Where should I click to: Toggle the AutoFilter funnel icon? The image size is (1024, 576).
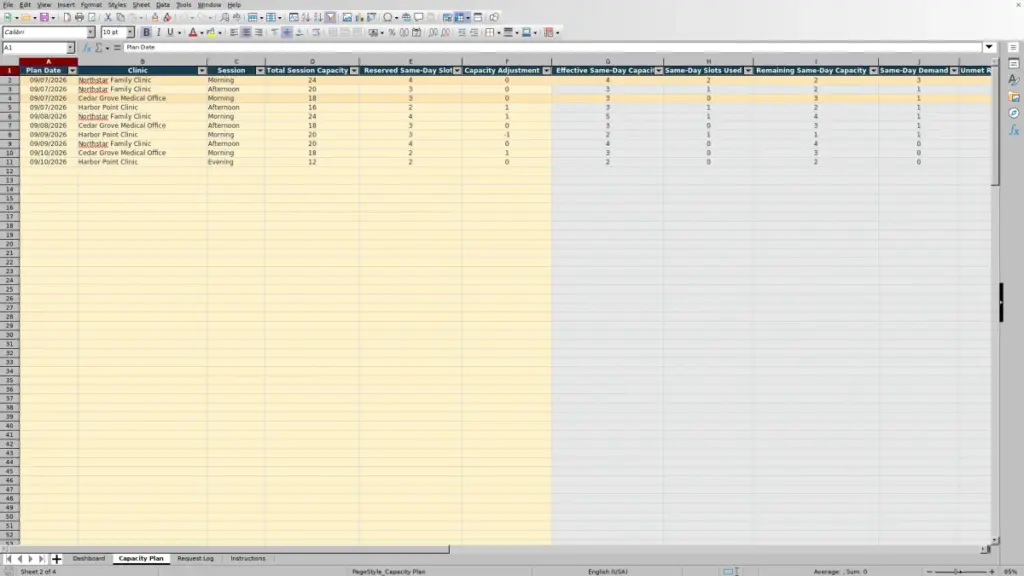(330, 17)
